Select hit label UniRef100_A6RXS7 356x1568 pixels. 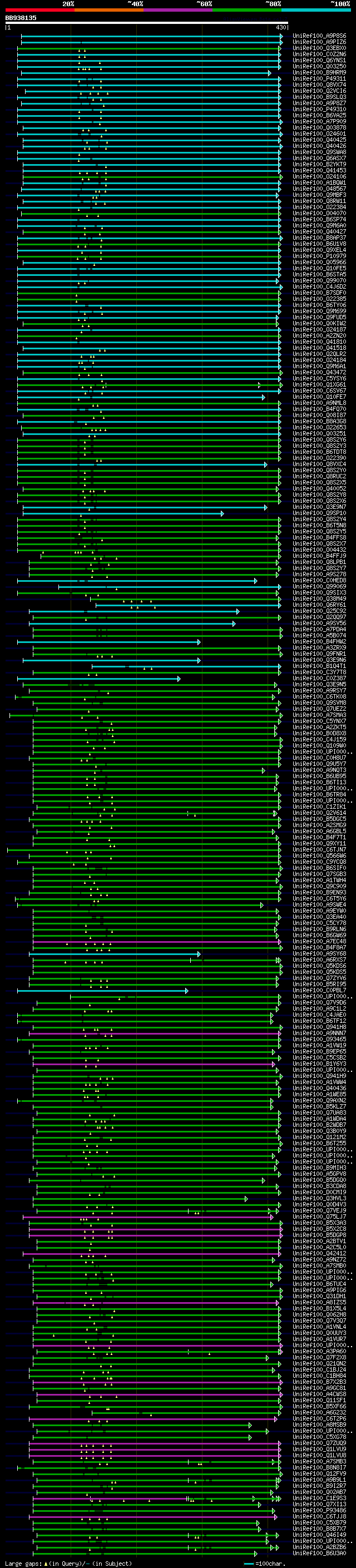(319, 960)
